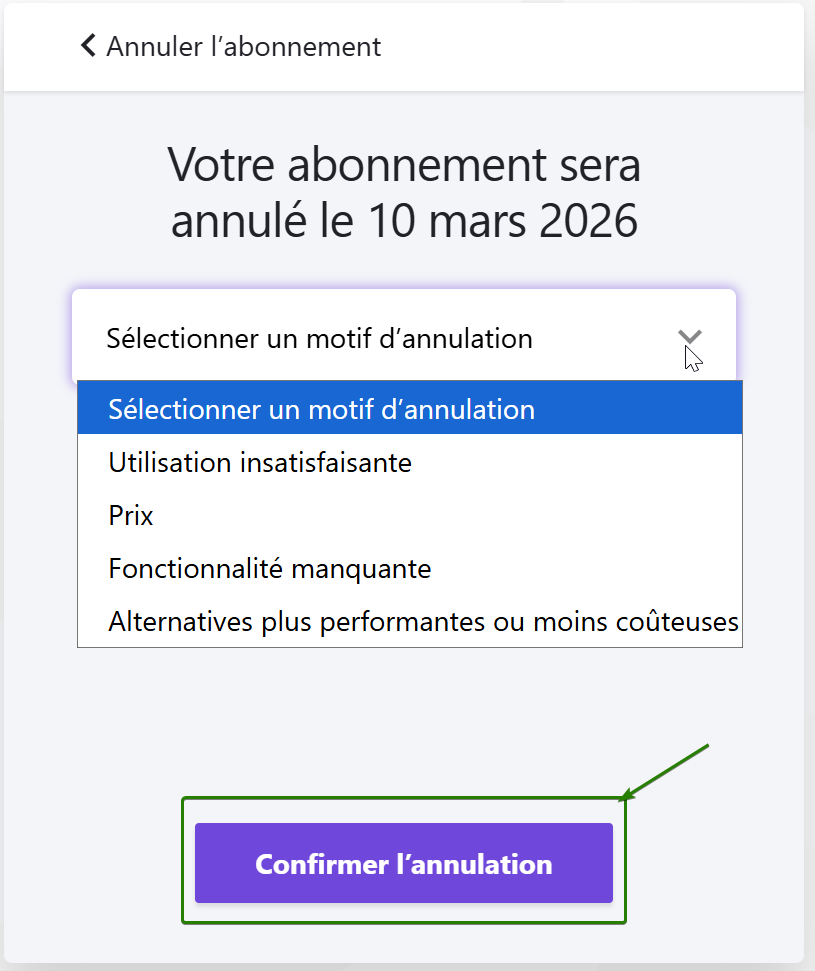
Task: Pick the 'Fonctionnalité manquante' option
Action: 270,569
